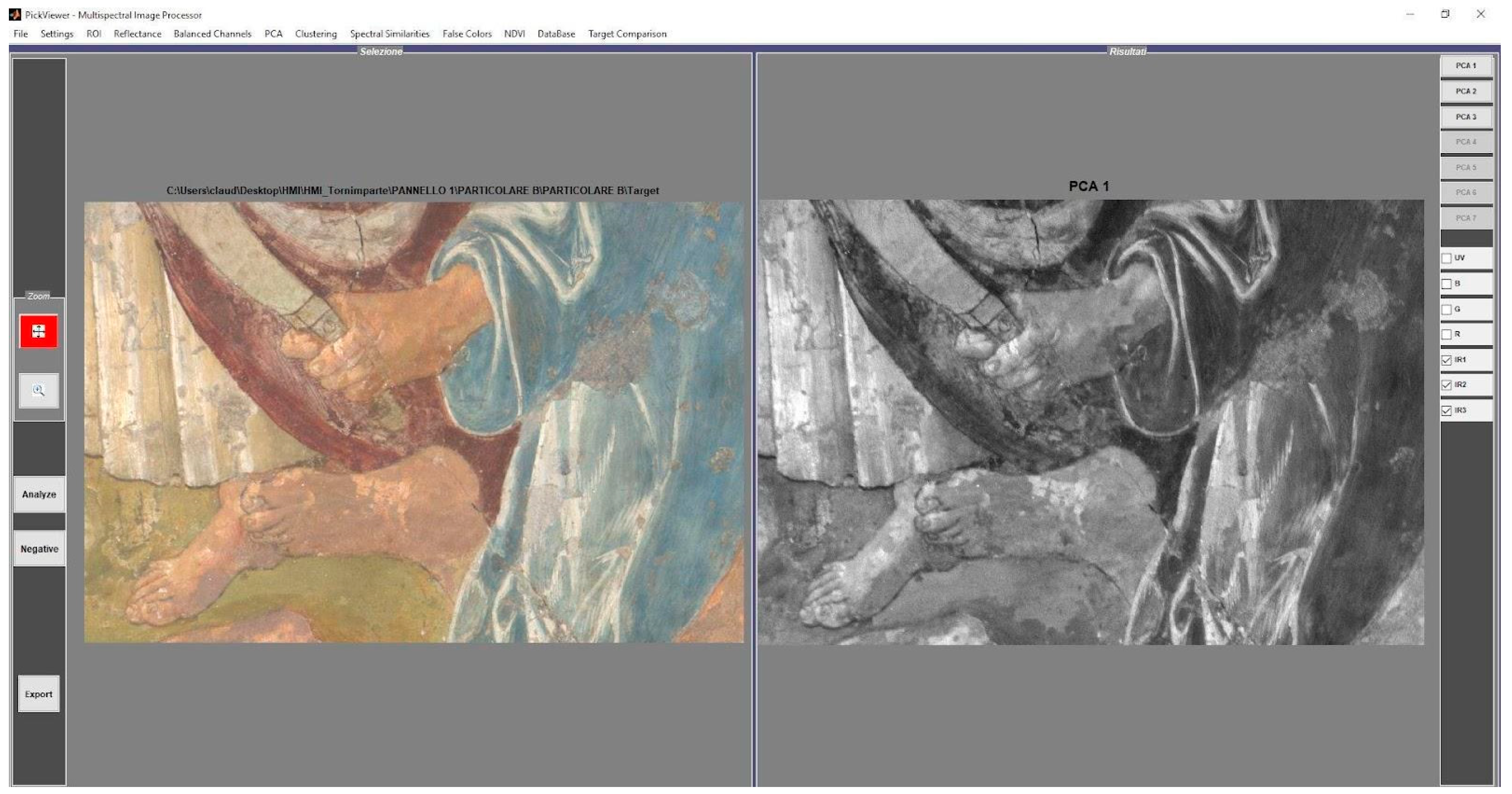Open the Target Comparison menu

tap(628, 34)
